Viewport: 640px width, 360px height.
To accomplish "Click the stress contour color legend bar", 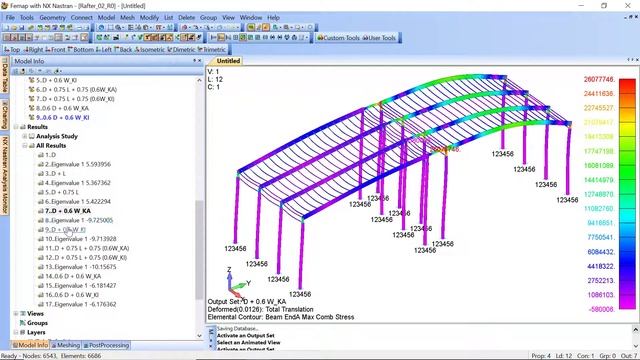I will [x=627, y=194].
